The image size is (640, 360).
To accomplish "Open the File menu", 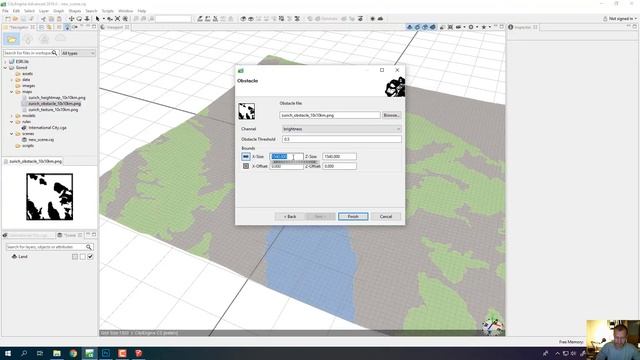I will pos(5,11).
